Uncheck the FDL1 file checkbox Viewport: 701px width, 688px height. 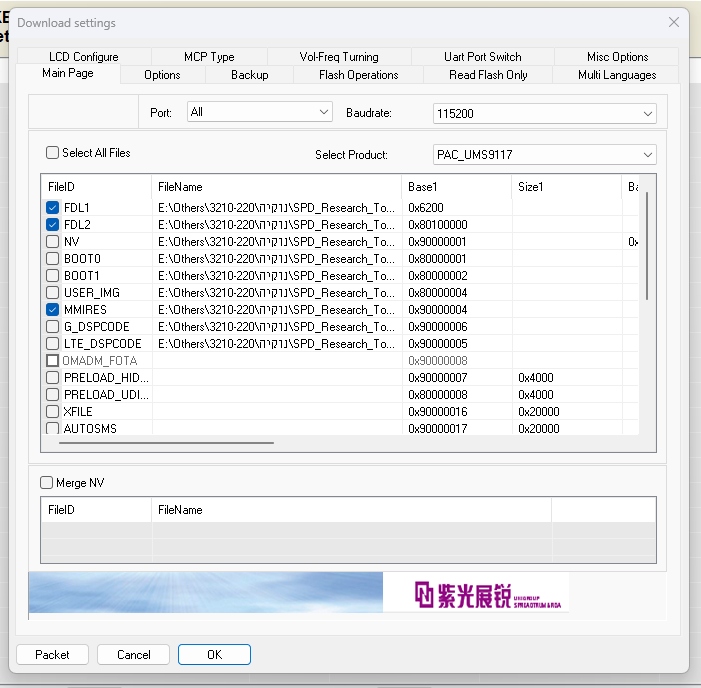(52, 208)
